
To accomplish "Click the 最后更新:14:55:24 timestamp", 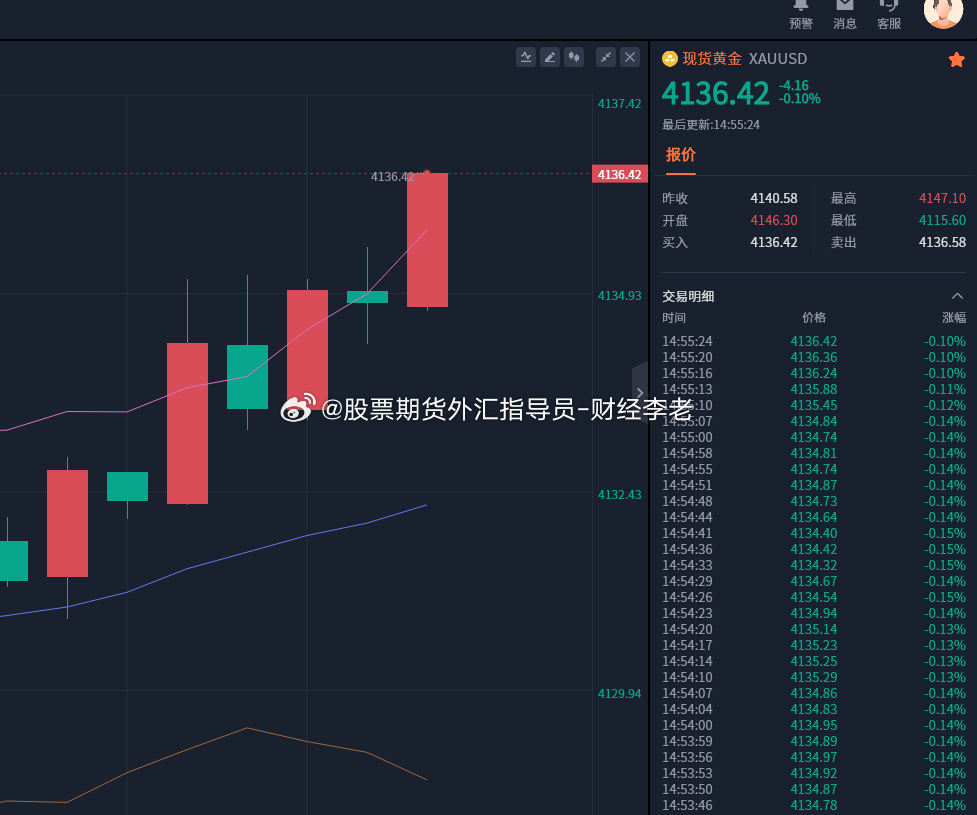I will tap(711, 125).
